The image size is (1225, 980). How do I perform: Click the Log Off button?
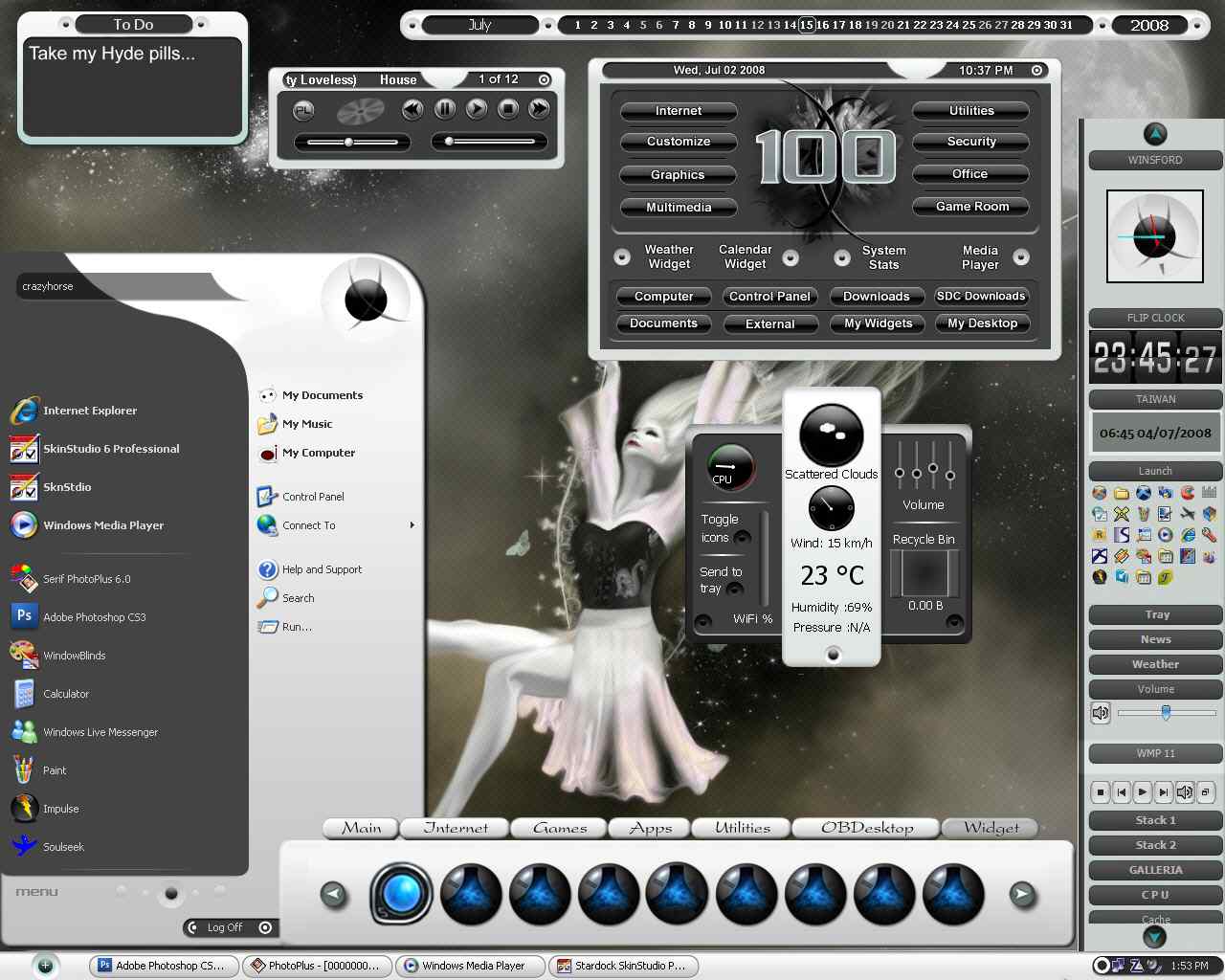click(x=230, y=927)
